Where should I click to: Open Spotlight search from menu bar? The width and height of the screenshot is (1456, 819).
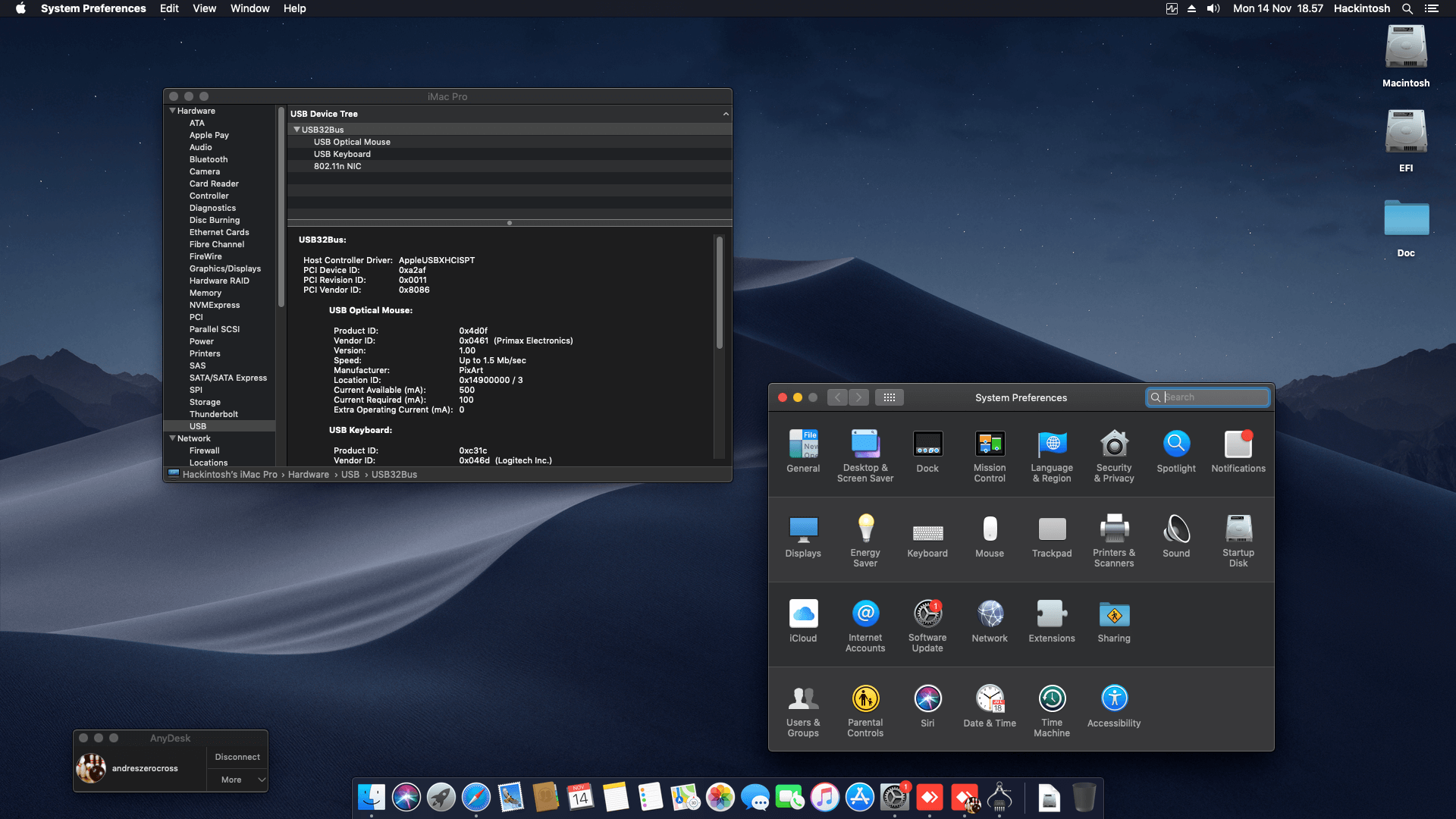point(1407,8)
